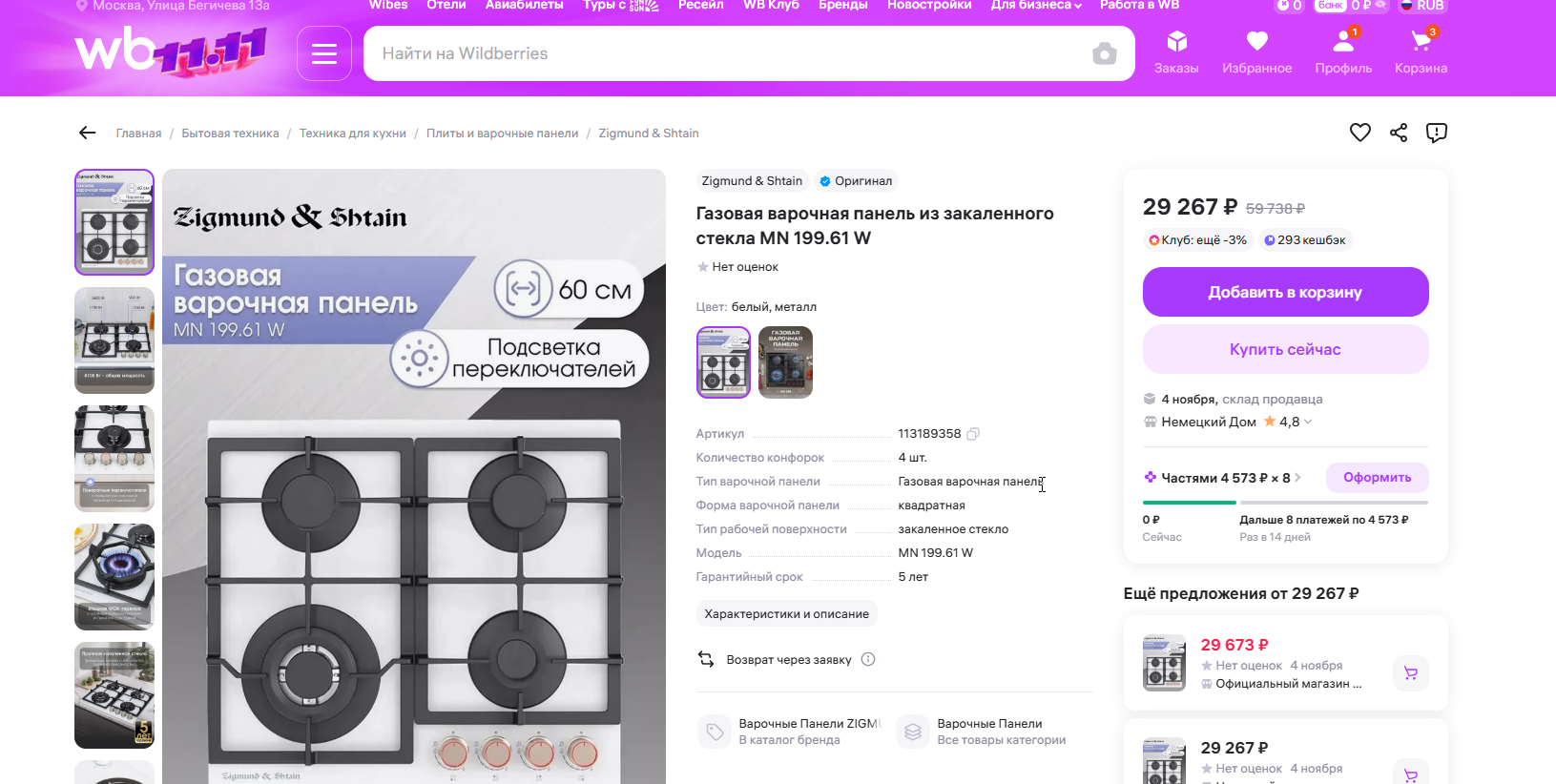Expand seller rating 4,8 chevron
This screenshot has height=784, width=1556.
pos(1308,422)
